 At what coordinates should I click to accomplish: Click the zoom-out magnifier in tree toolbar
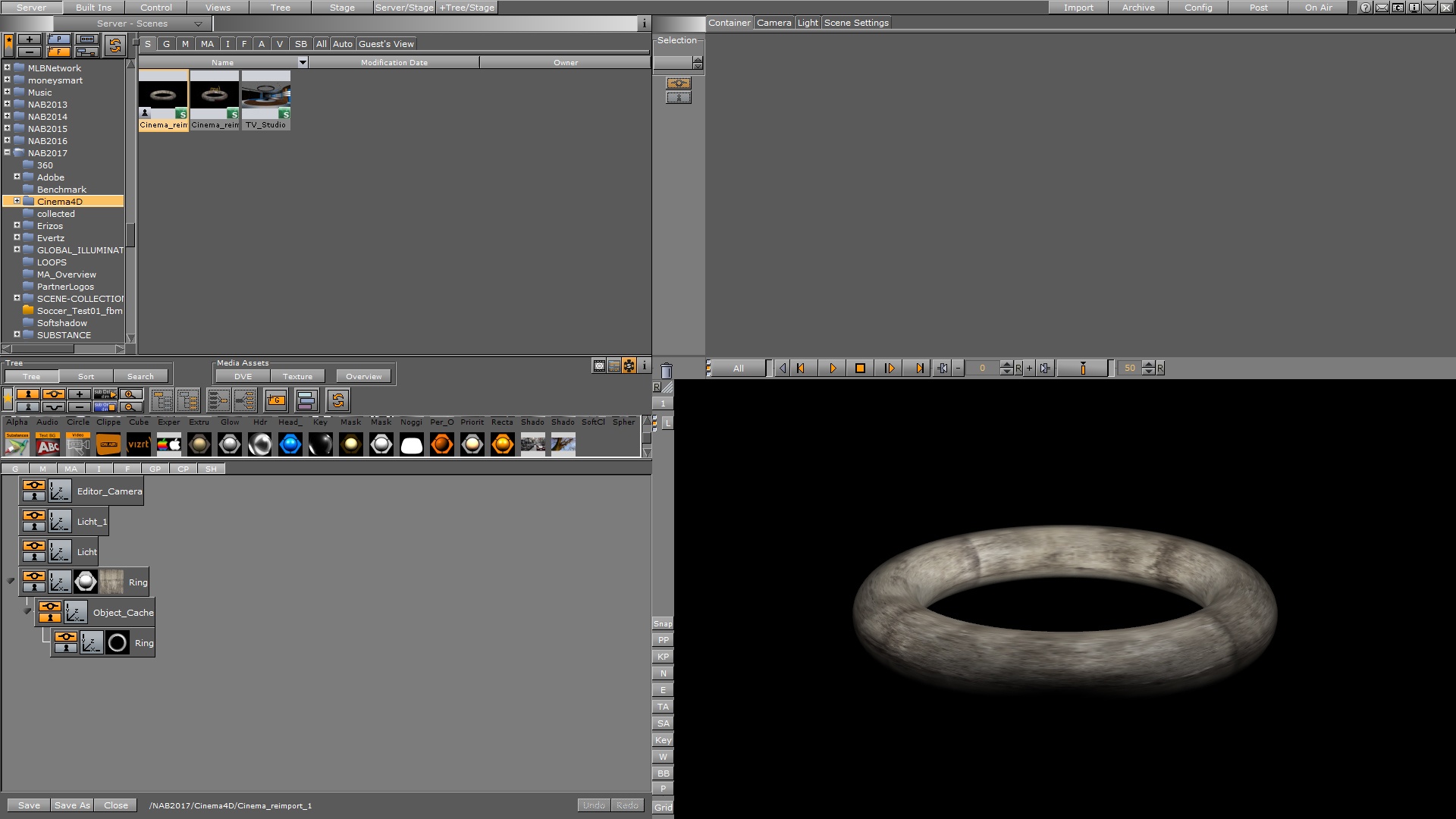(131, 406)
